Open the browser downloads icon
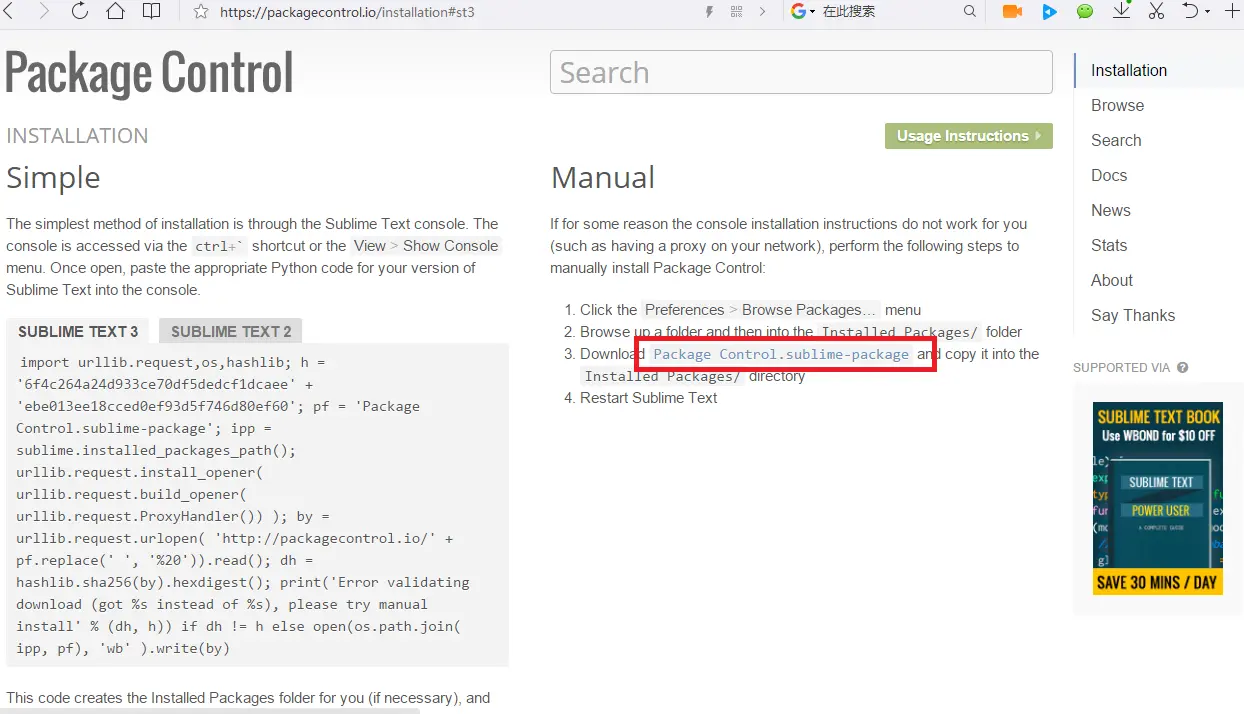Viewport: 1244px width, 714px height. coord(1122,11)
